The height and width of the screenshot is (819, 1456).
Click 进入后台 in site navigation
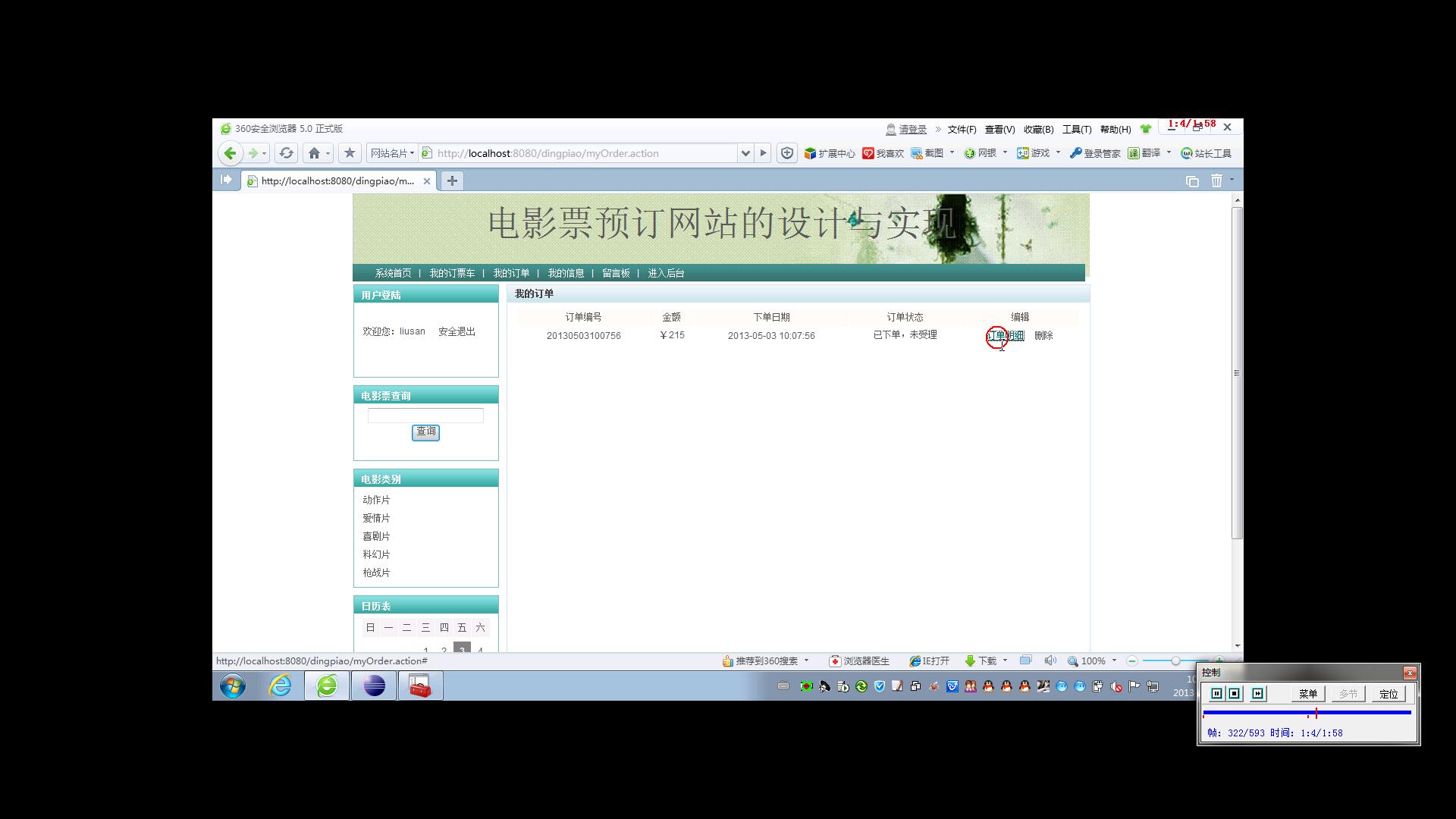coord(666,273)
